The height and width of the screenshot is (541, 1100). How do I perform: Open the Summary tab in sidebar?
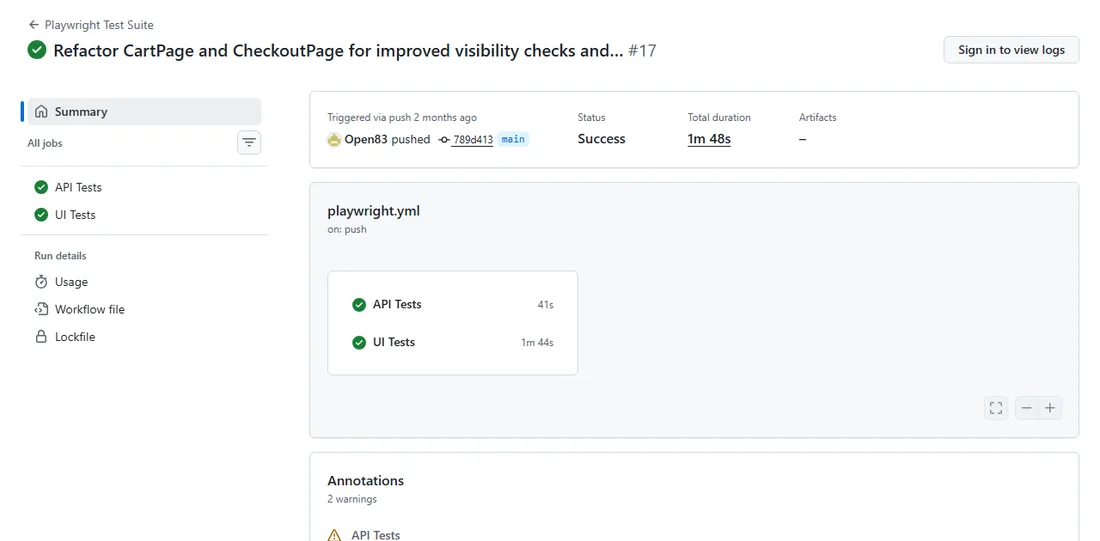coord(144,112)
